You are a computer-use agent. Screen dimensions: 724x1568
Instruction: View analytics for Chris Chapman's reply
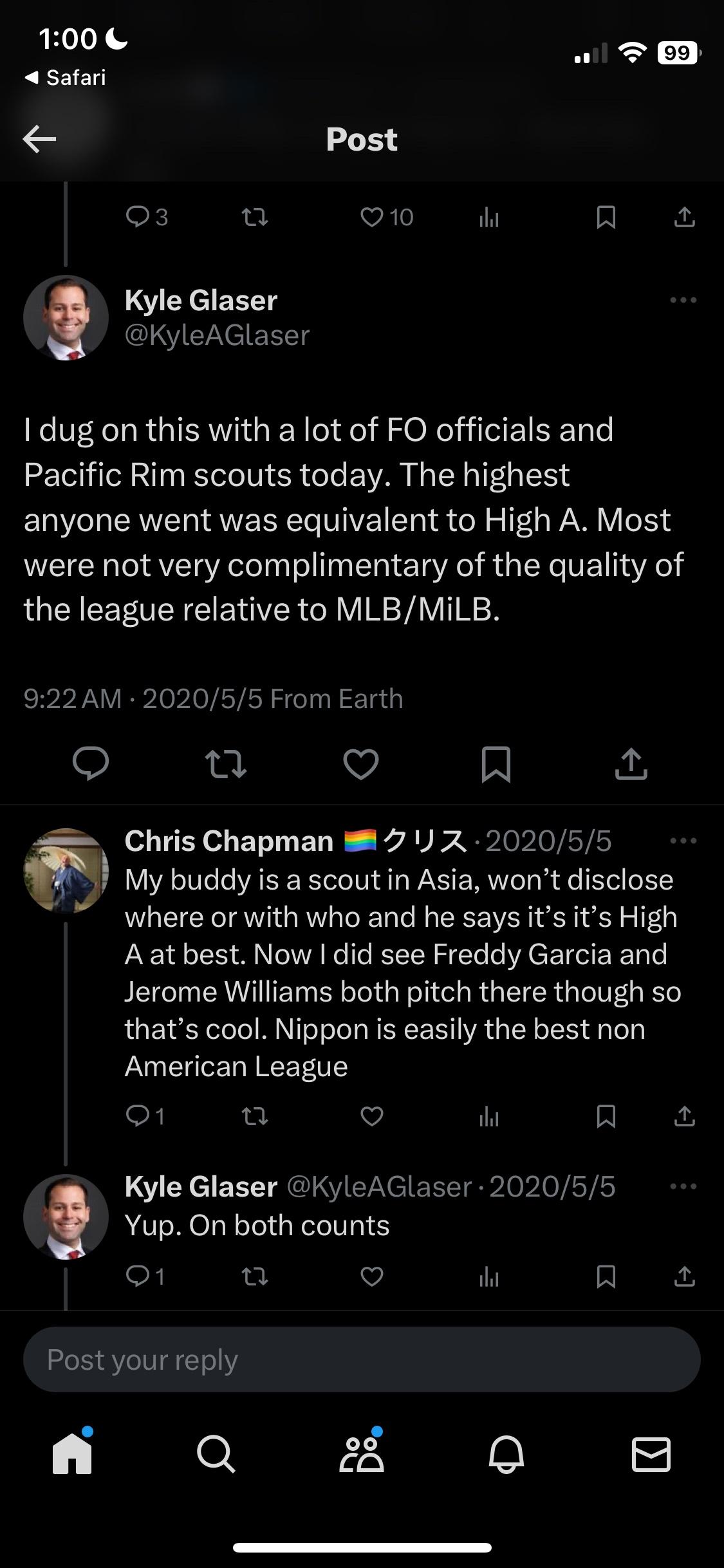(x=488, y=1116)
